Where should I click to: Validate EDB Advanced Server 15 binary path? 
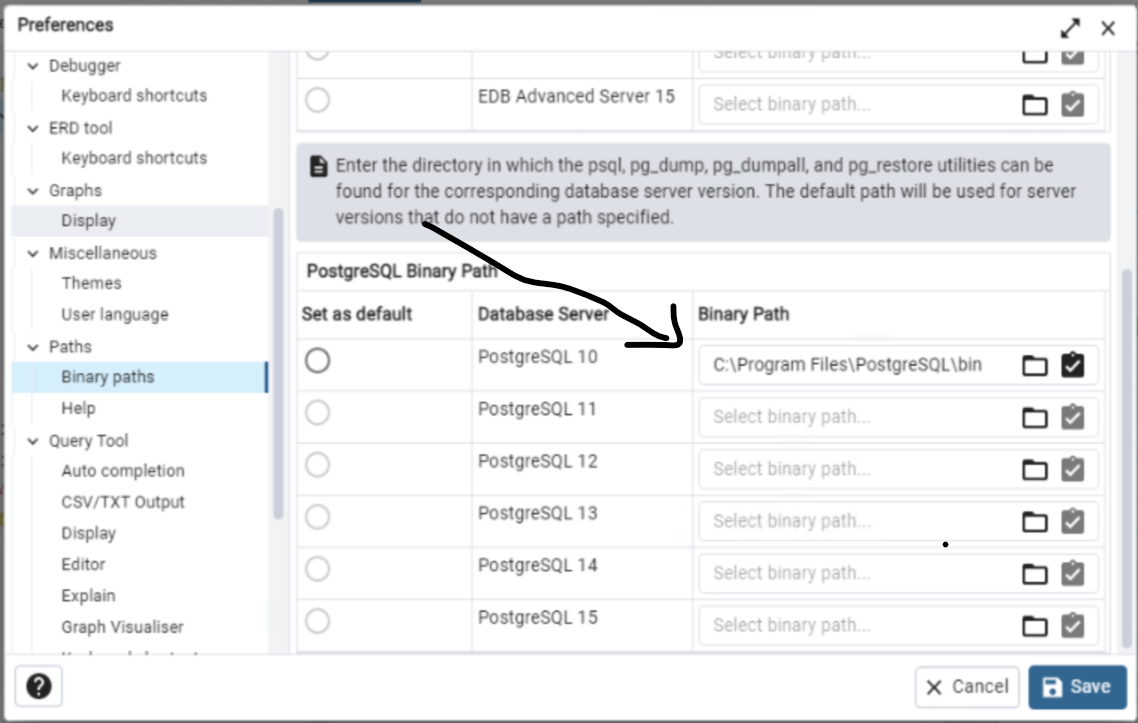click(x=1073, y=105)
